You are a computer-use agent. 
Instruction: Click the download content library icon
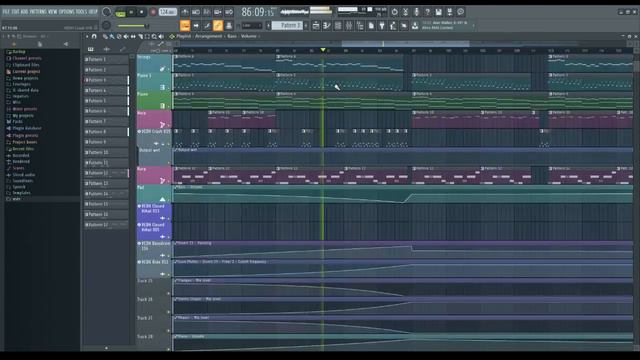(415, 26)
